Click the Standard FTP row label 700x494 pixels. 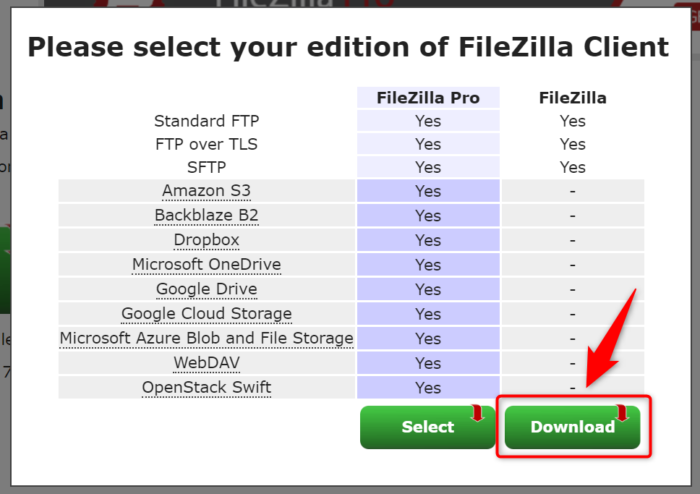(206, 121)
